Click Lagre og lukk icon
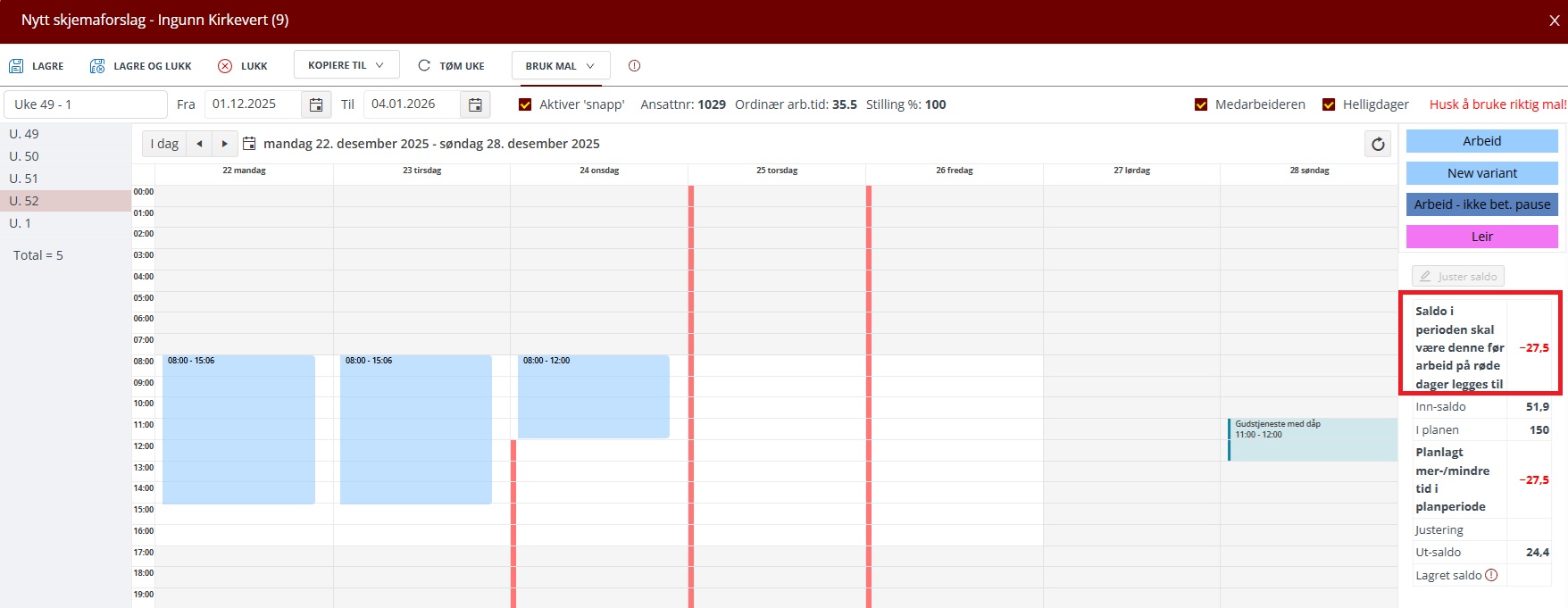The height and width of the screenshot is (608, 1568). point(97,66)
